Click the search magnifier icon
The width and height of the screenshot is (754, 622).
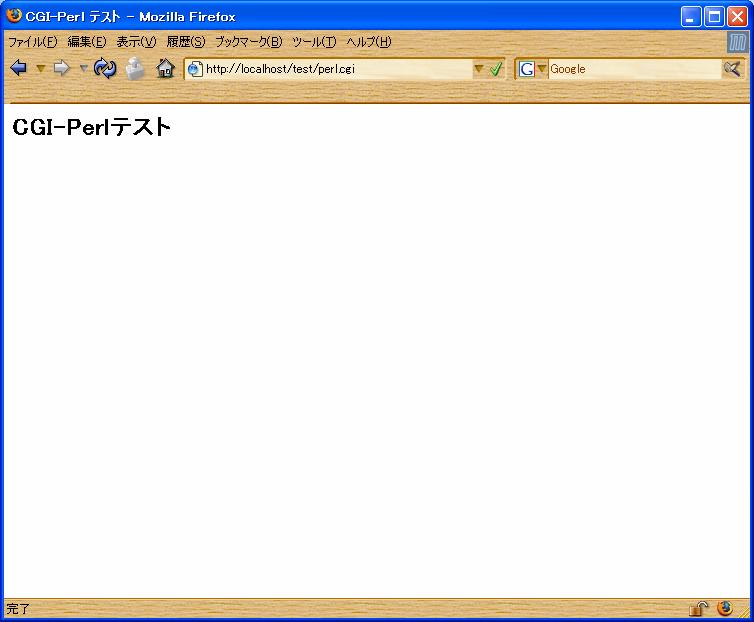pyautogui.click(x=732, y=68)
